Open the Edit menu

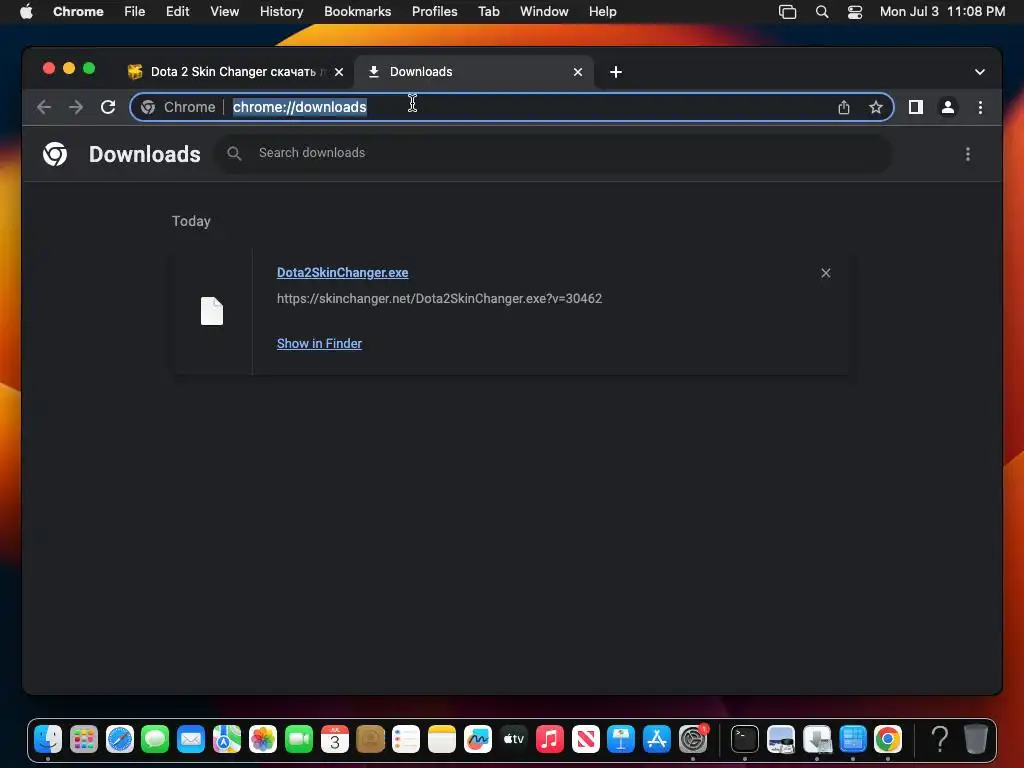coord(177,11)
